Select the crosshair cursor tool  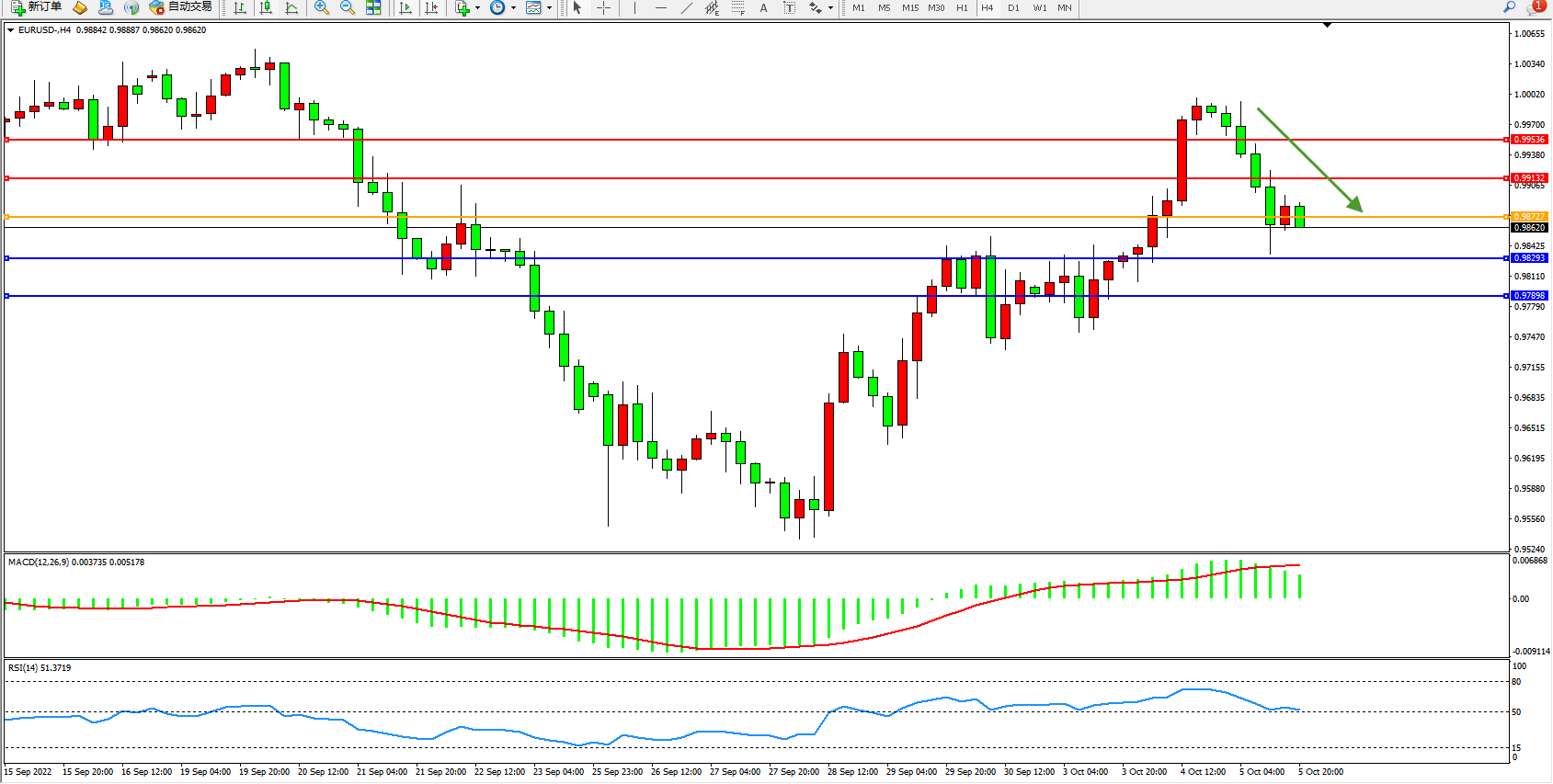pos(603,7)
